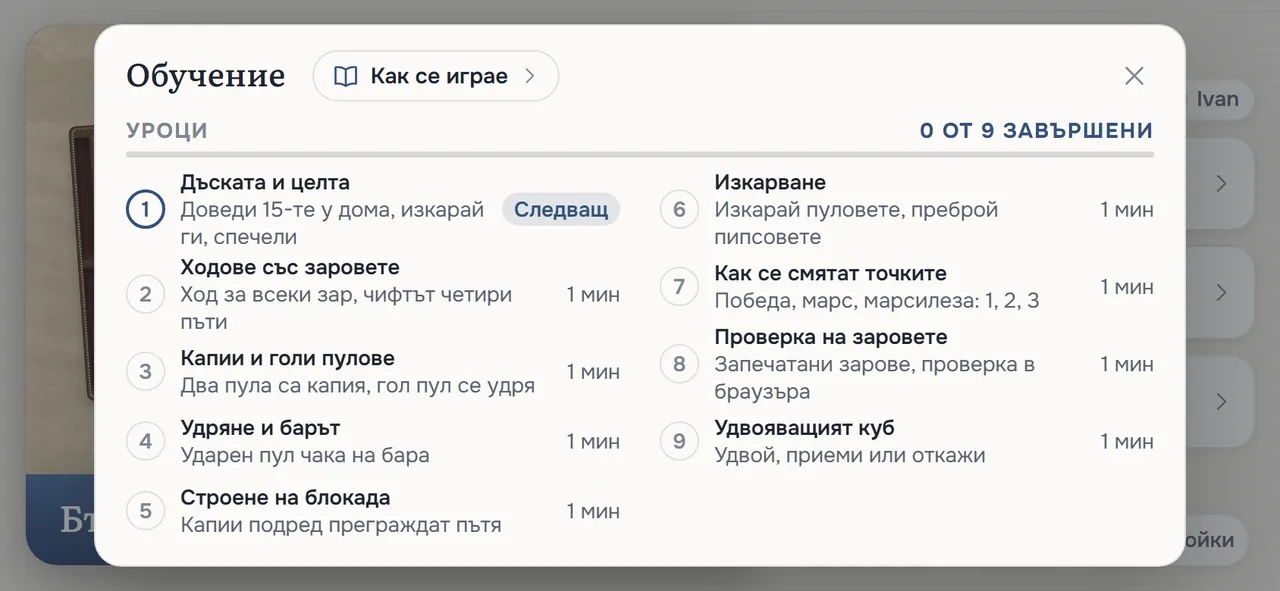Click the number 8 lesson circle
This screenshot has width=1280, height=591.
coord(679,364)
